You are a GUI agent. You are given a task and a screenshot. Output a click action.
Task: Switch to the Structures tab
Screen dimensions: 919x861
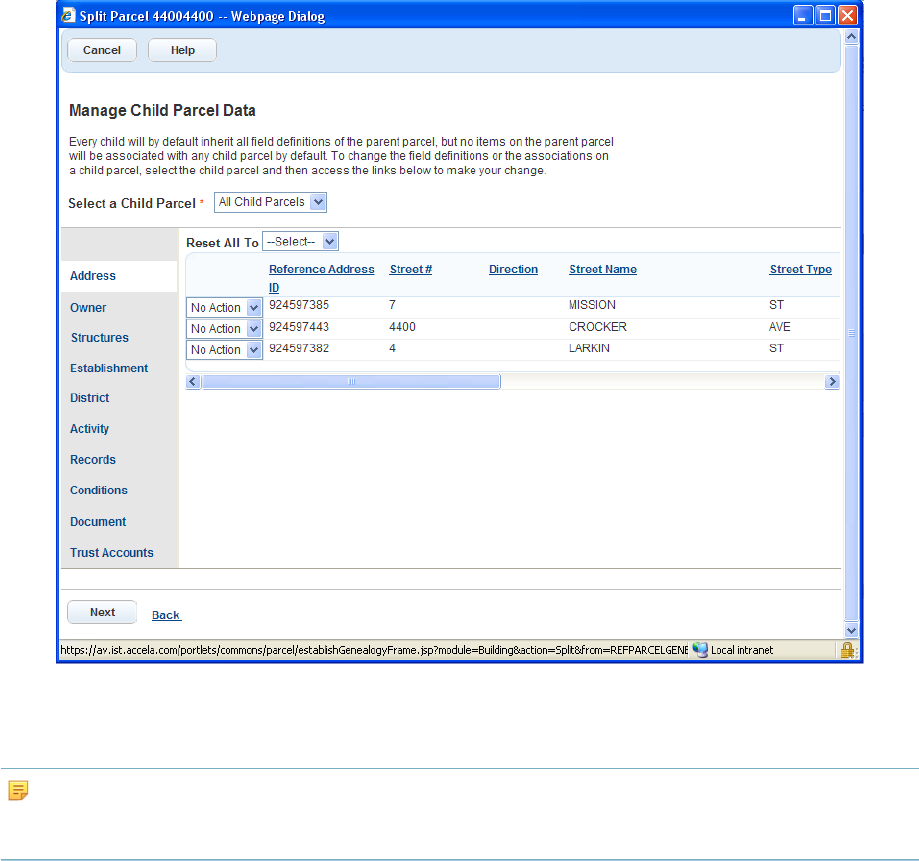pyautogui.click(x=100, y=338)
